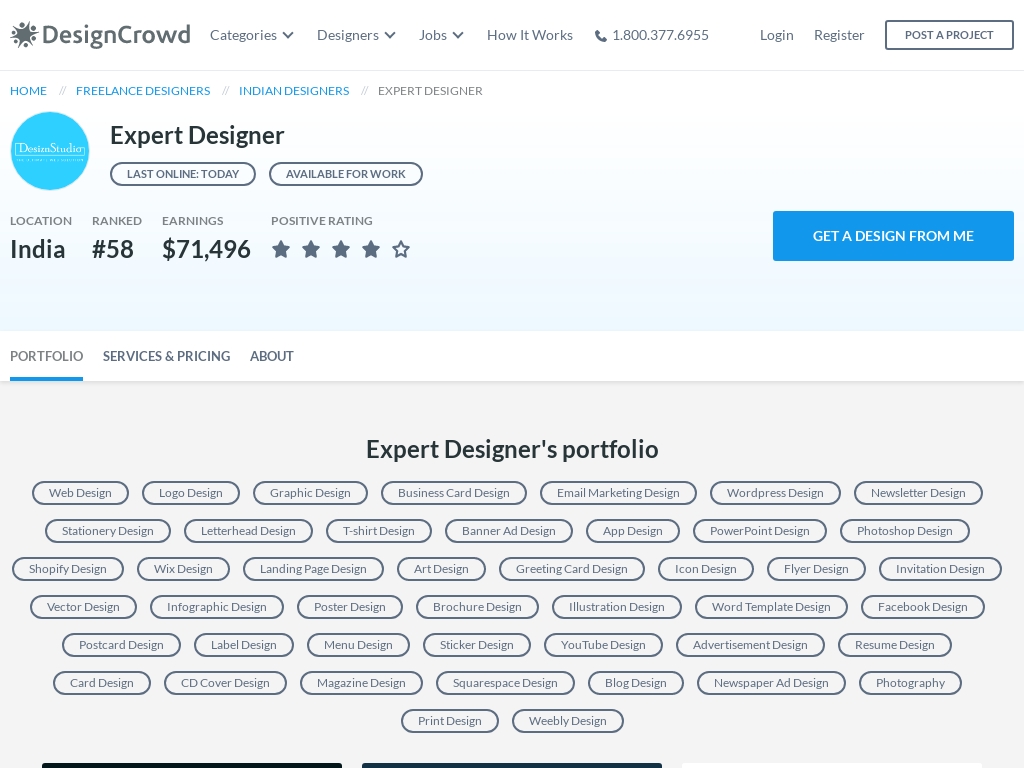The image size is (1024, 768).
Task: Select the Photography filter pill
Action: tap(910, 683)
